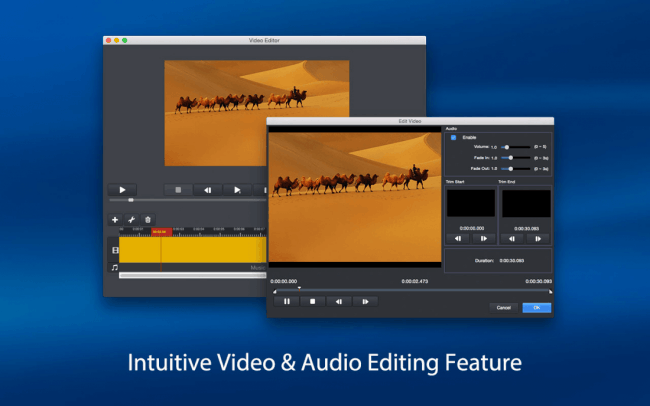This screenshot has width=650, height=406.
Task: Stop playback in the Edit Video dialog
Action: coord(313,300)
